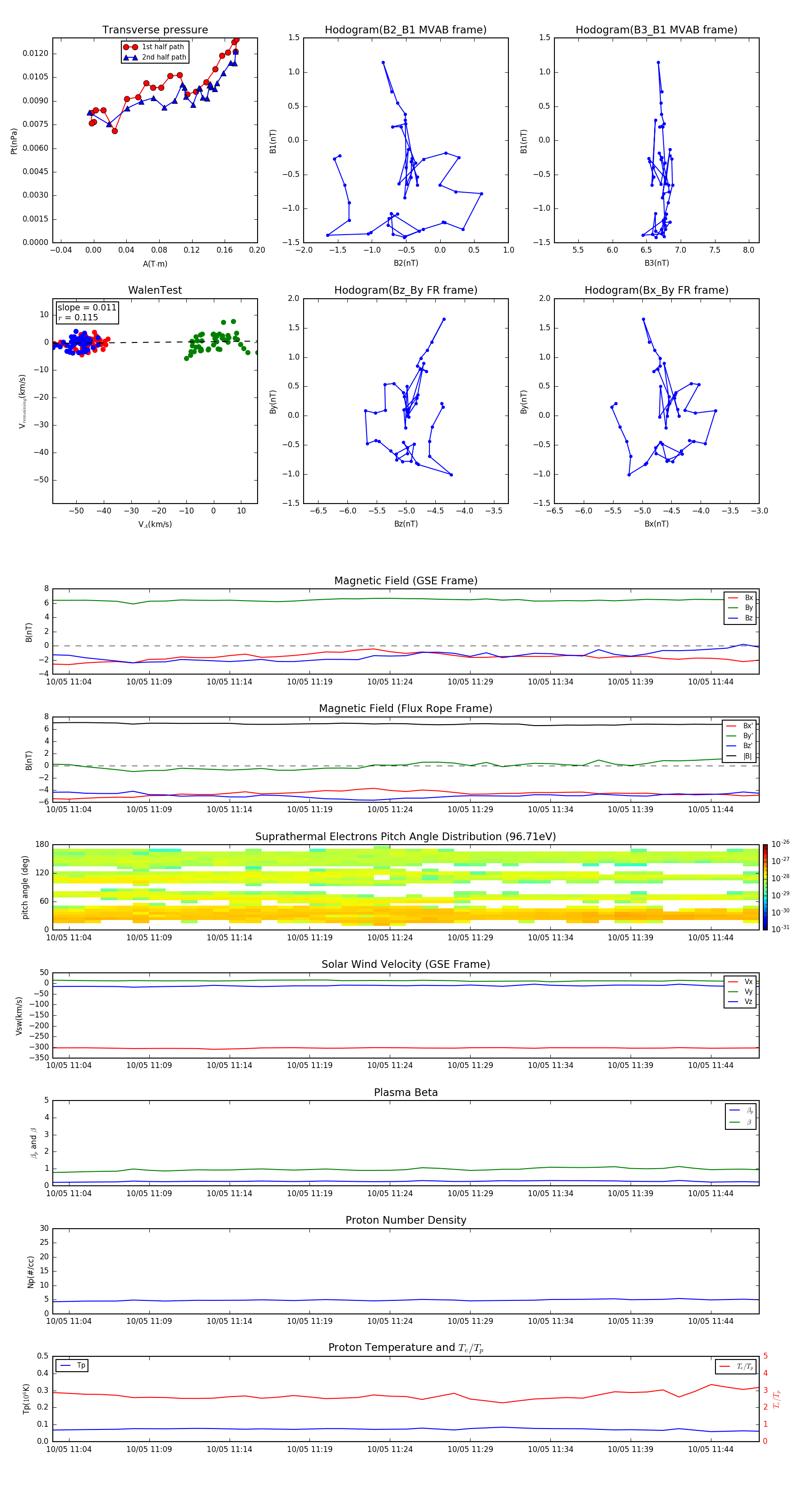This screenshot has height=1489, width=812.
Task: Click the "Magnetic Field (Flux Rope Frame)" title
Action: [x=406, y=709]
